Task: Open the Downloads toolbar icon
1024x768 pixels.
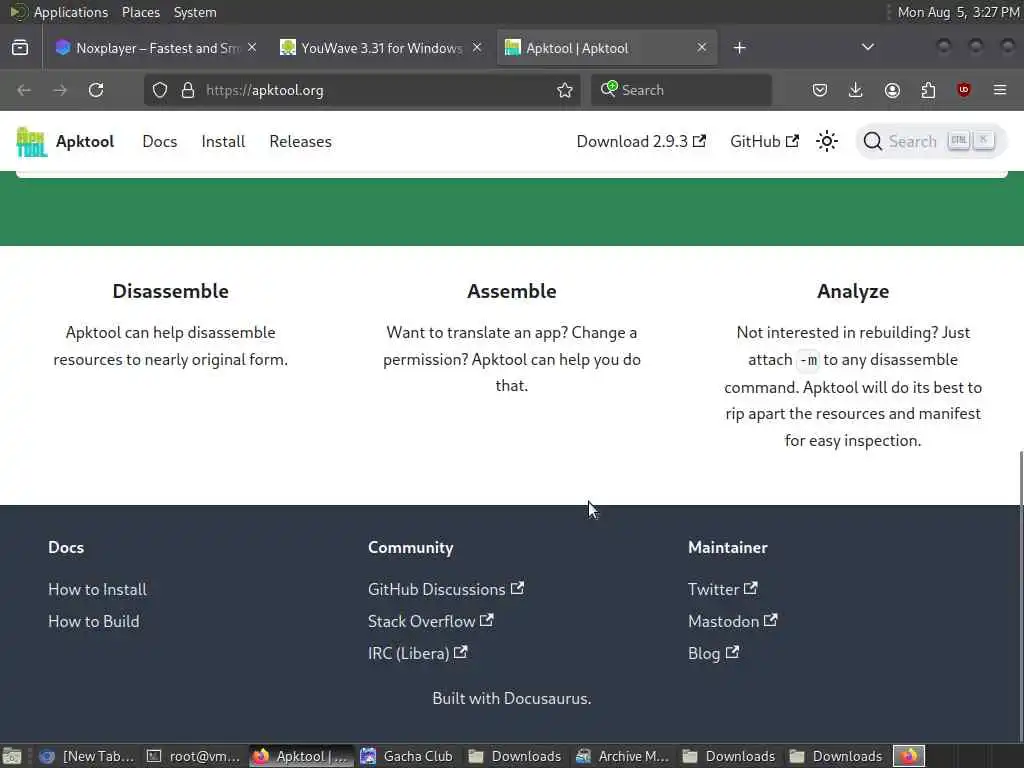Action: (x=856, y=90)
